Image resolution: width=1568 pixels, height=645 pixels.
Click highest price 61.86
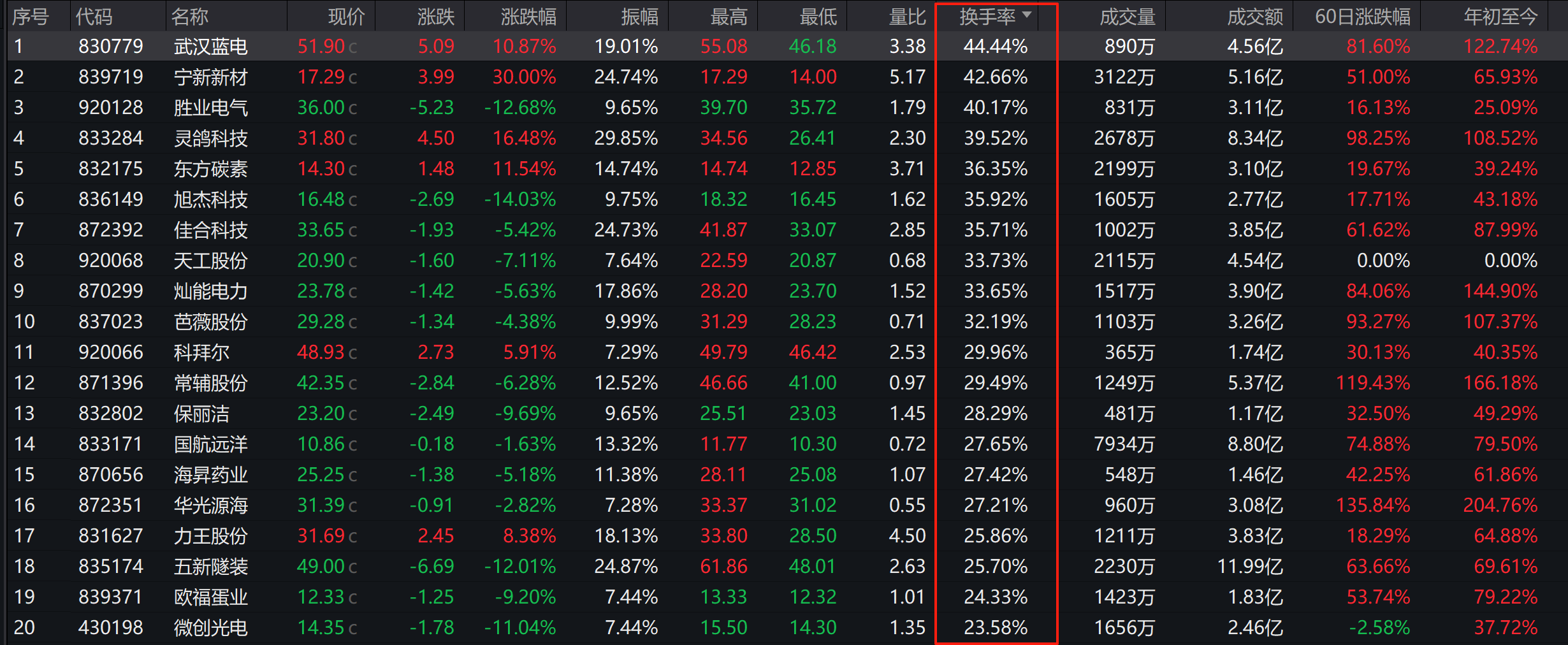pos(723,567)
